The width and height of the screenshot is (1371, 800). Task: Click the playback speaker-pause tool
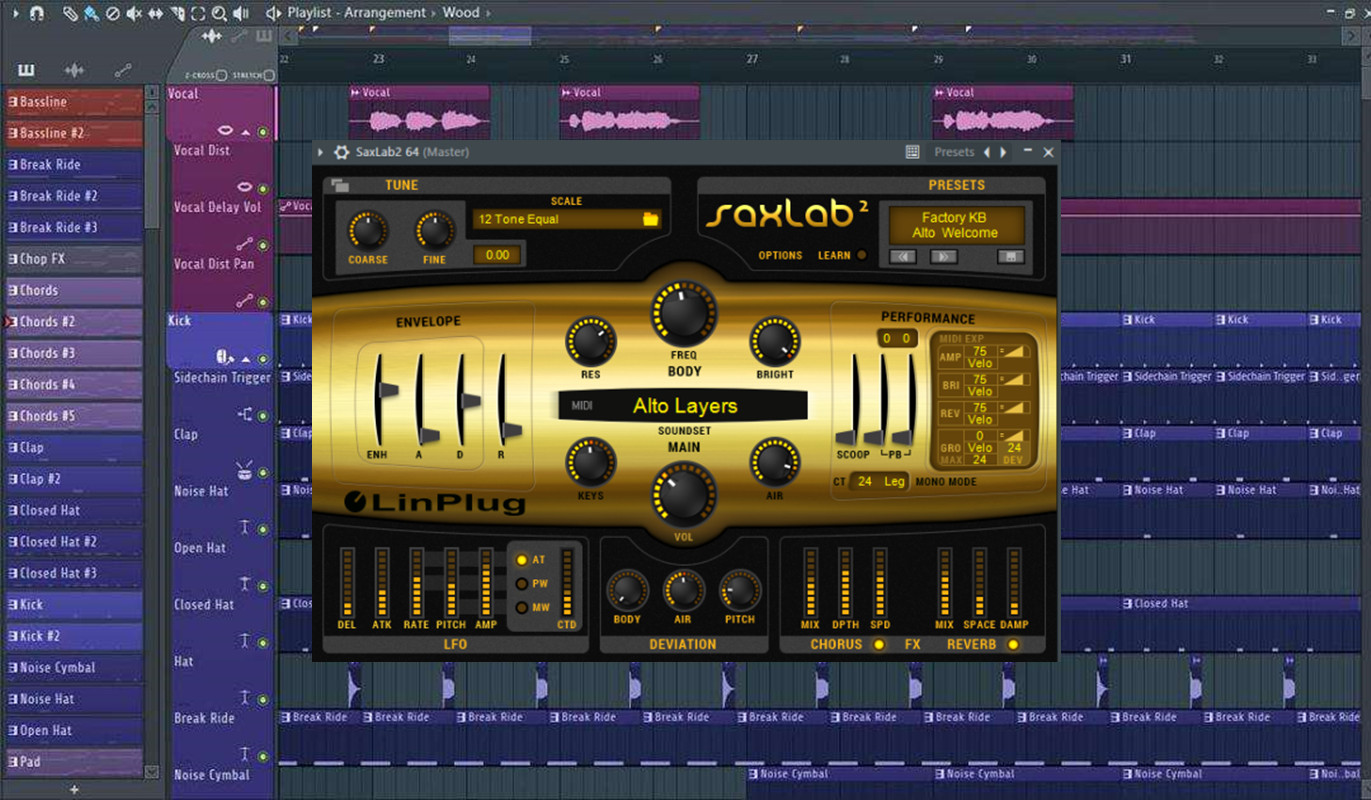click(241, 13)
